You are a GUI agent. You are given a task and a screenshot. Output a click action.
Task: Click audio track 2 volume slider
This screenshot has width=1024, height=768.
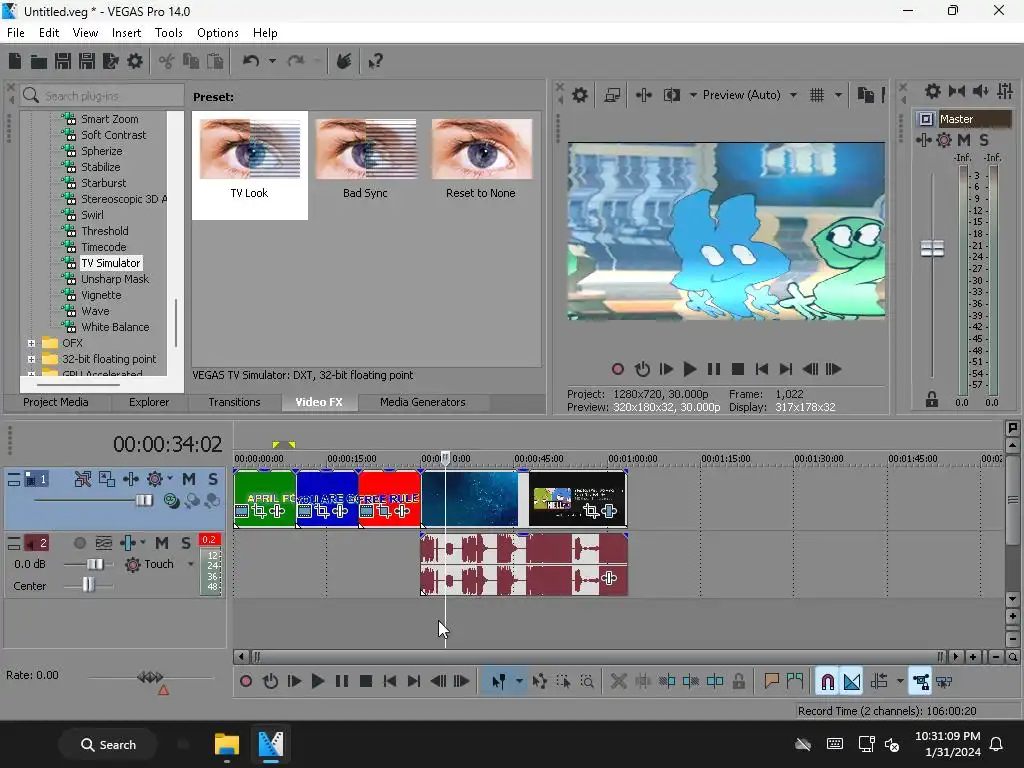[x=95, y=564]
